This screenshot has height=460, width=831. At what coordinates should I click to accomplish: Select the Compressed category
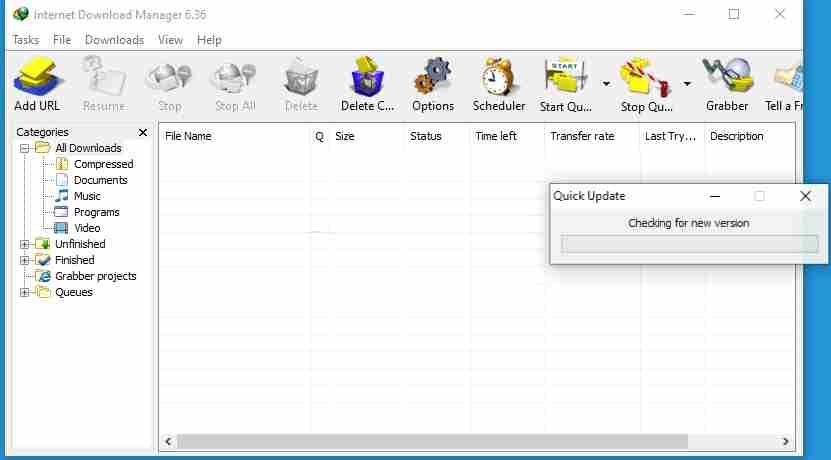(x=103, y=164)
